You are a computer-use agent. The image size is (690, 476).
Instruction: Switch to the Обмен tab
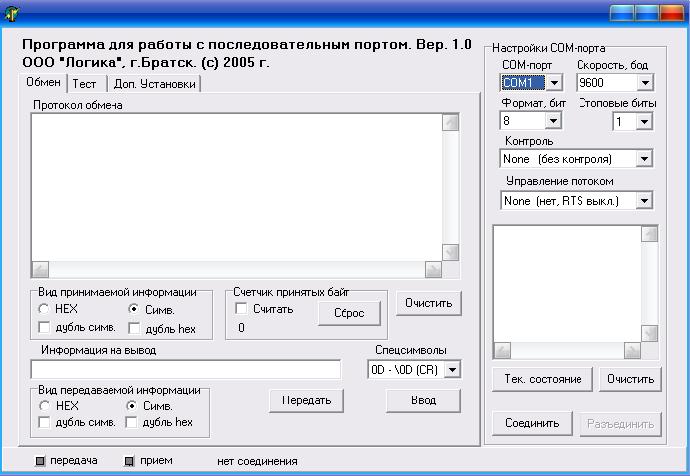[44, 82]
